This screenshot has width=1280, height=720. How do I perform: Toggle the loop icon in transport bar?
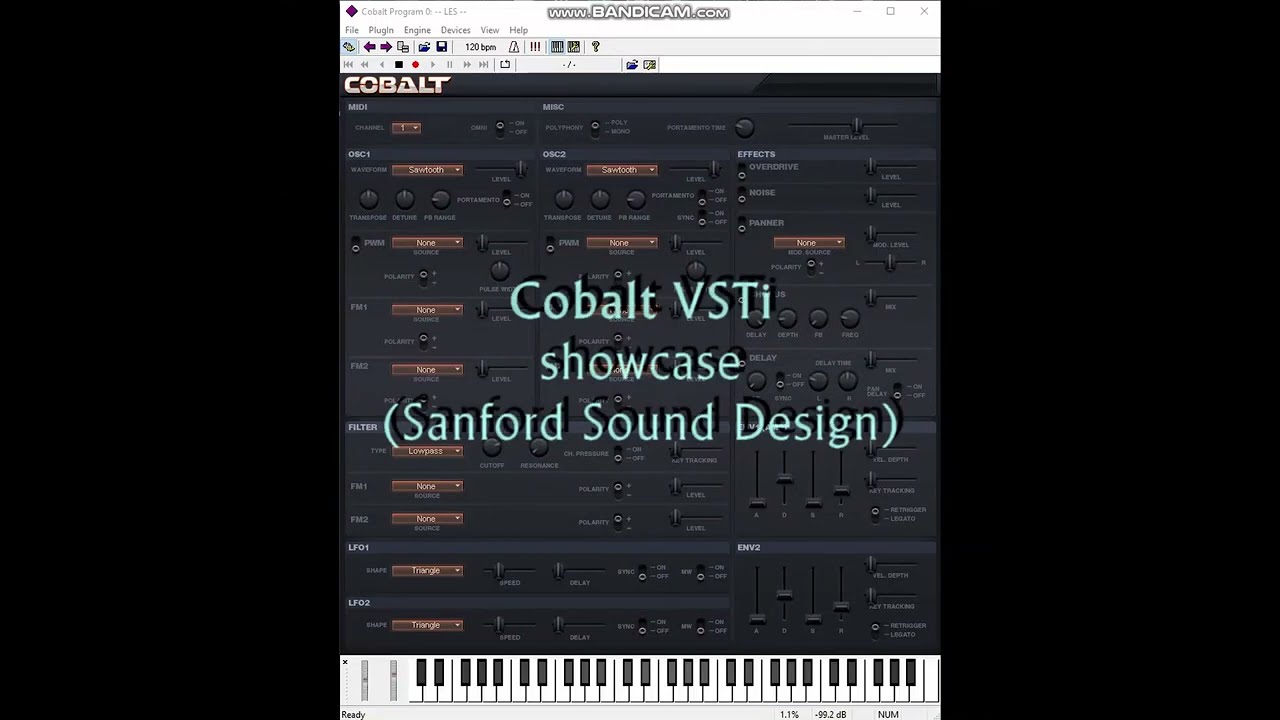tap(505, 65)
